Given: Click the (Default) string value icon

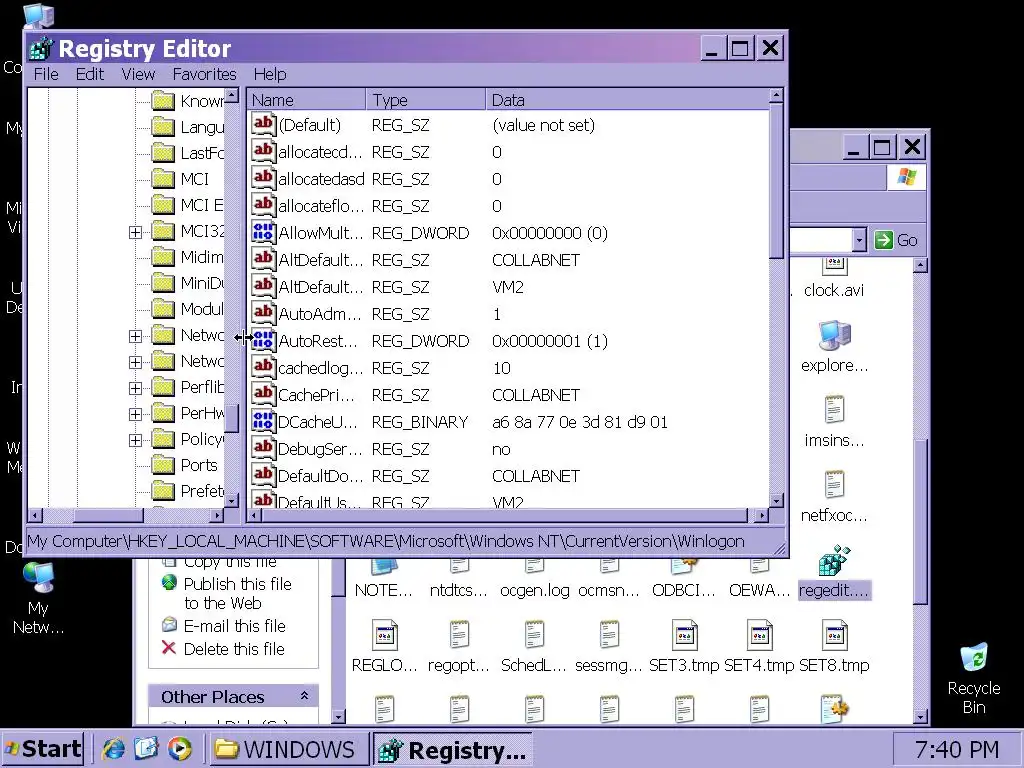Looking at the screenshot, I should (x=263, y=125).
